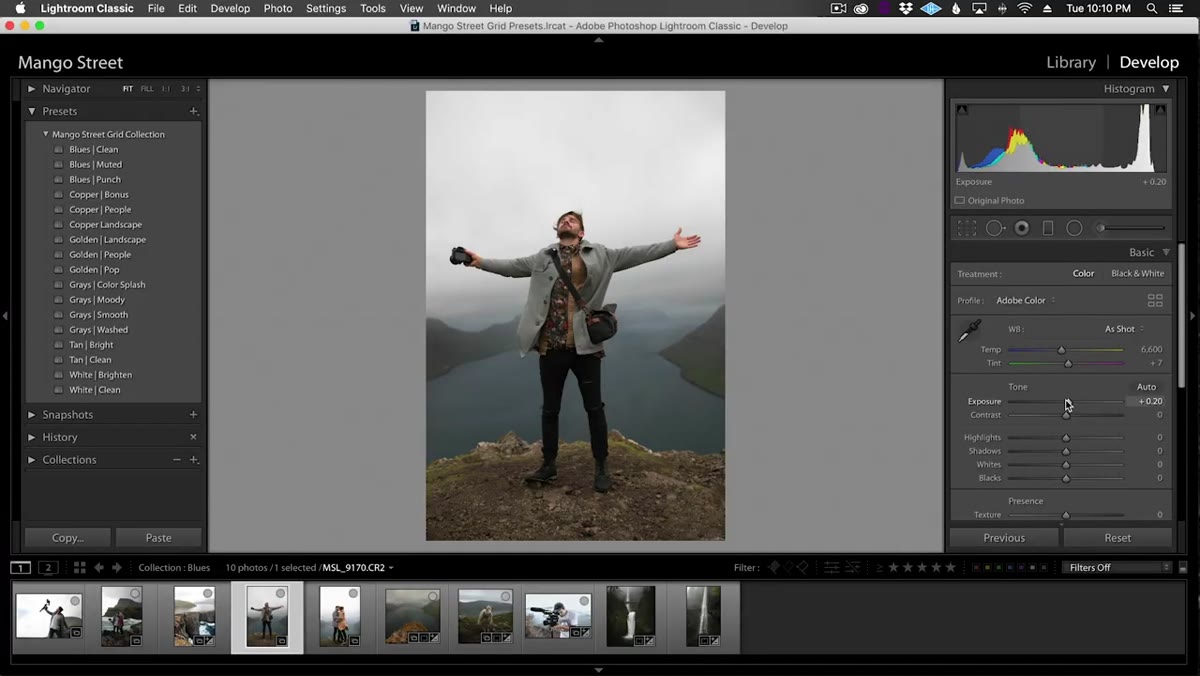Collapse the Histogram panel
Screen dimensions: 1200x676
[x=1166, y=88]
